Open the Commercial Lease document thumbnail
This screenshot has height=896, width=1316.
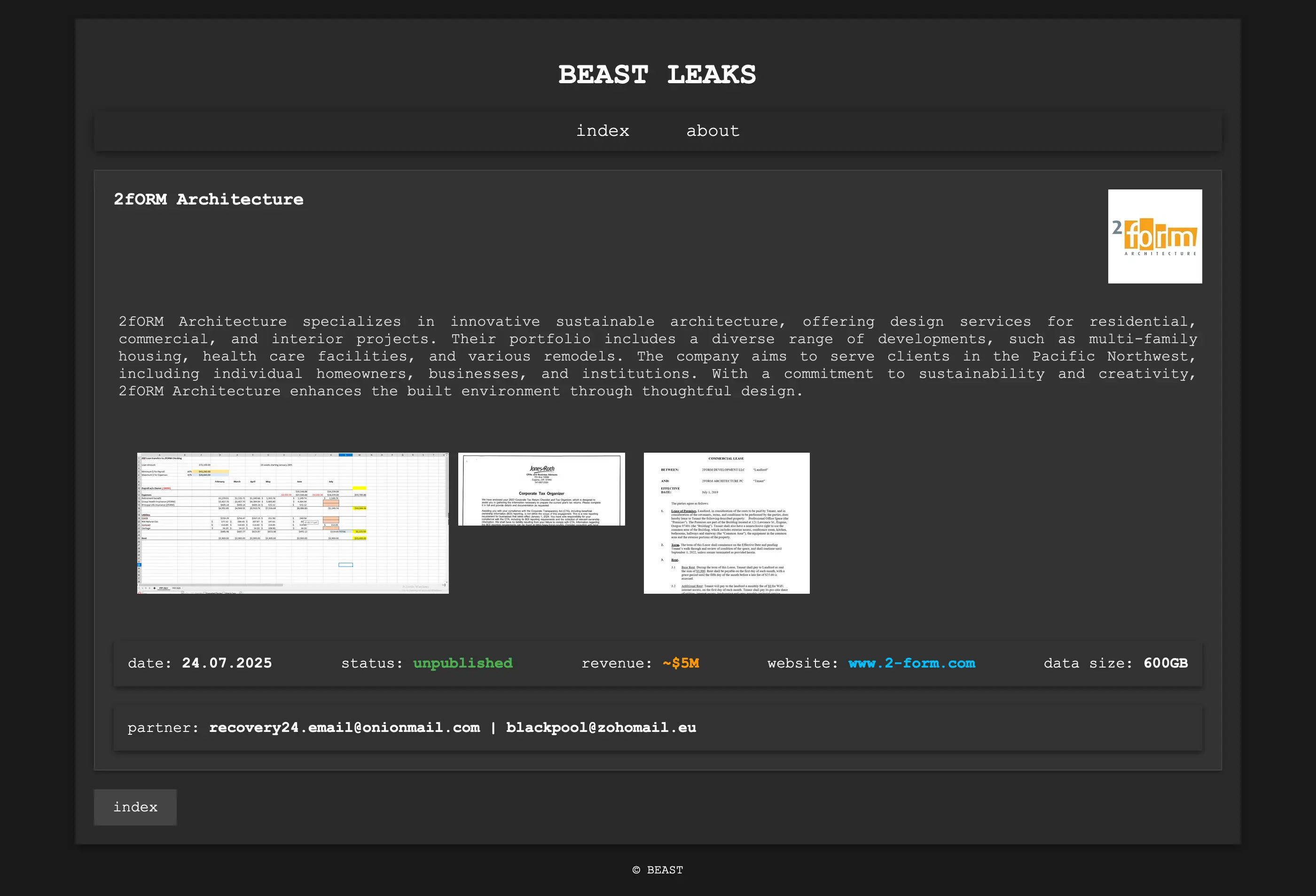tap(727, 523)
